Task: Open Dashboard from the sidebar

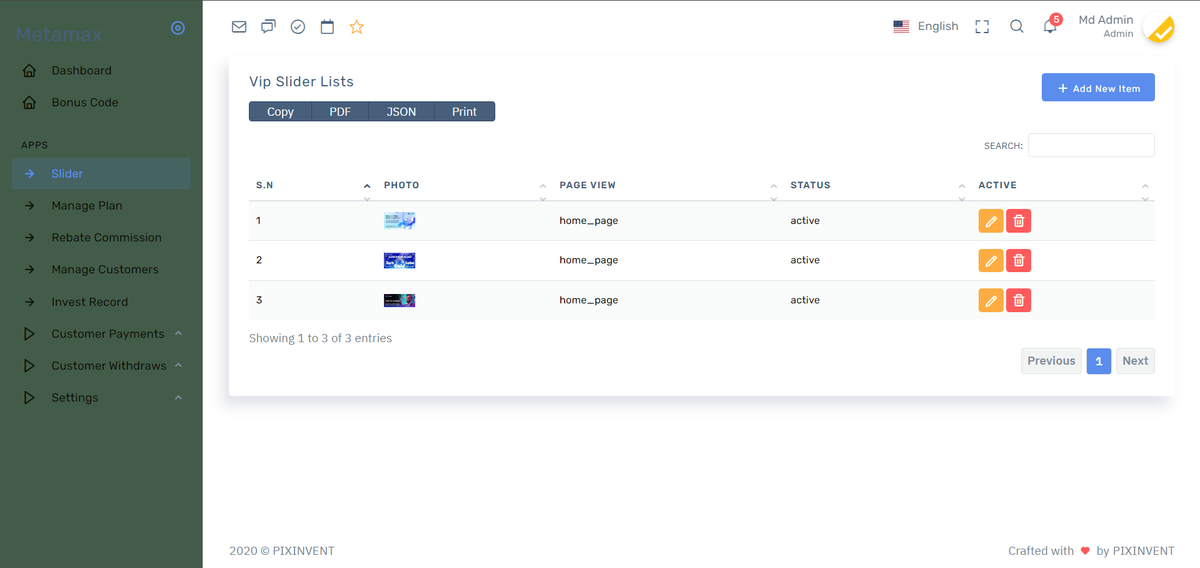Action: (x=101, y=71)
